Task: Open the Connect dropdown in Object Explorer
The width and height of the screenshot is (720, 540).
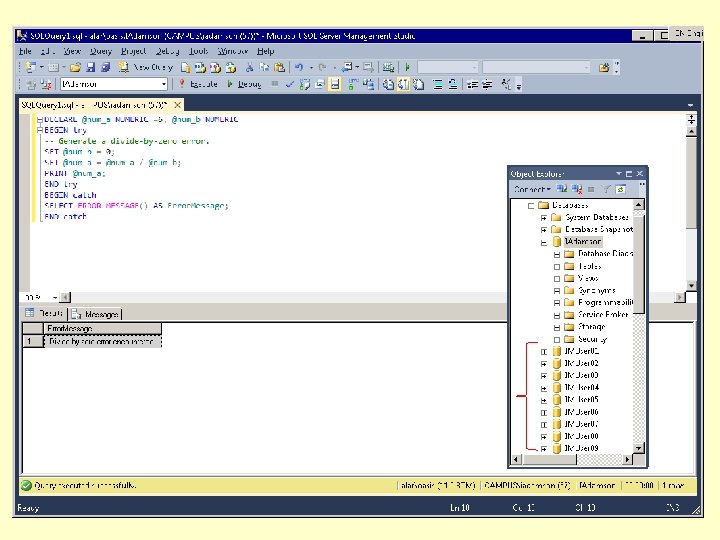Action: (531, 188)
